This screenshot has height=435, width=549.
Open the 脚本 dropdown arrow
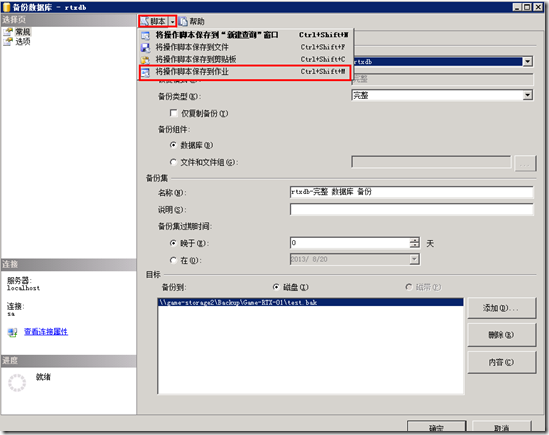[x=172, y=22]
